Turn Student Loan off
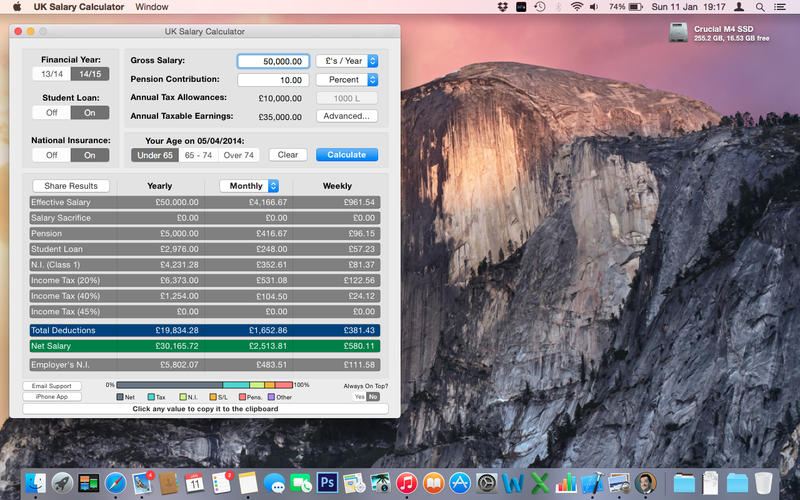This screenshot has height=500, width=800. point(51,113)
